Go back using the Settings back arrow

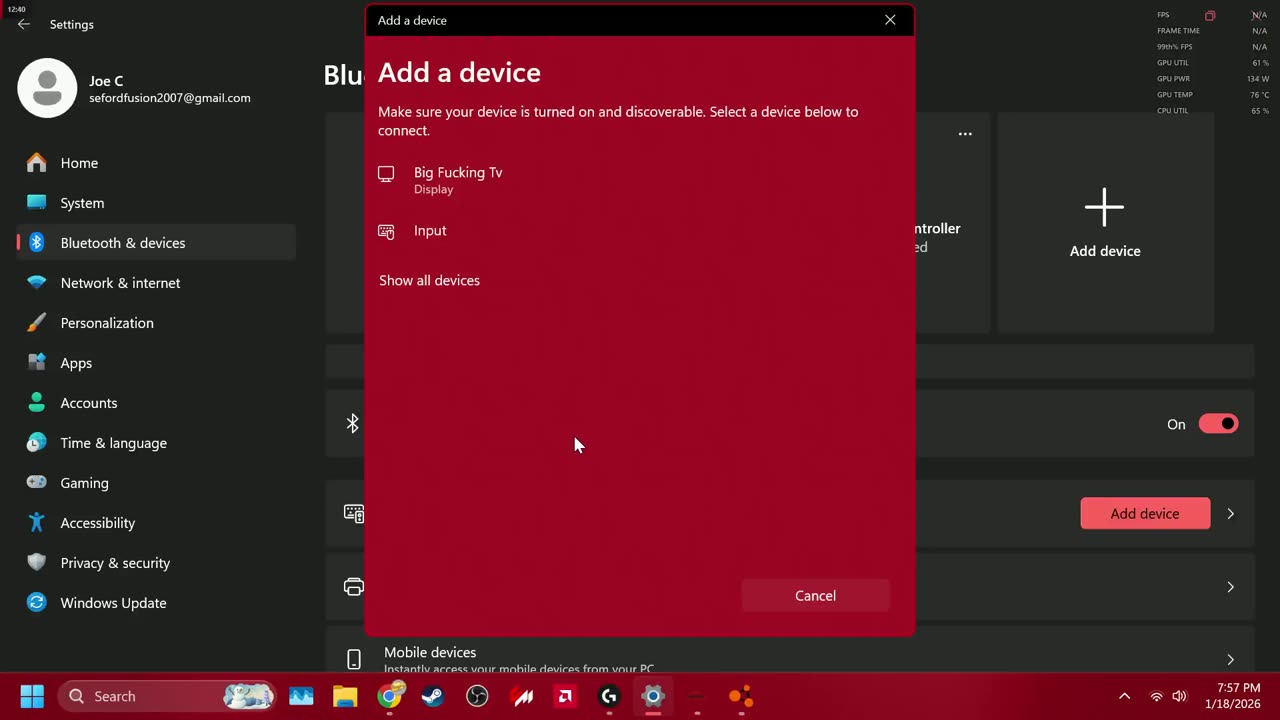pos(24,24)
